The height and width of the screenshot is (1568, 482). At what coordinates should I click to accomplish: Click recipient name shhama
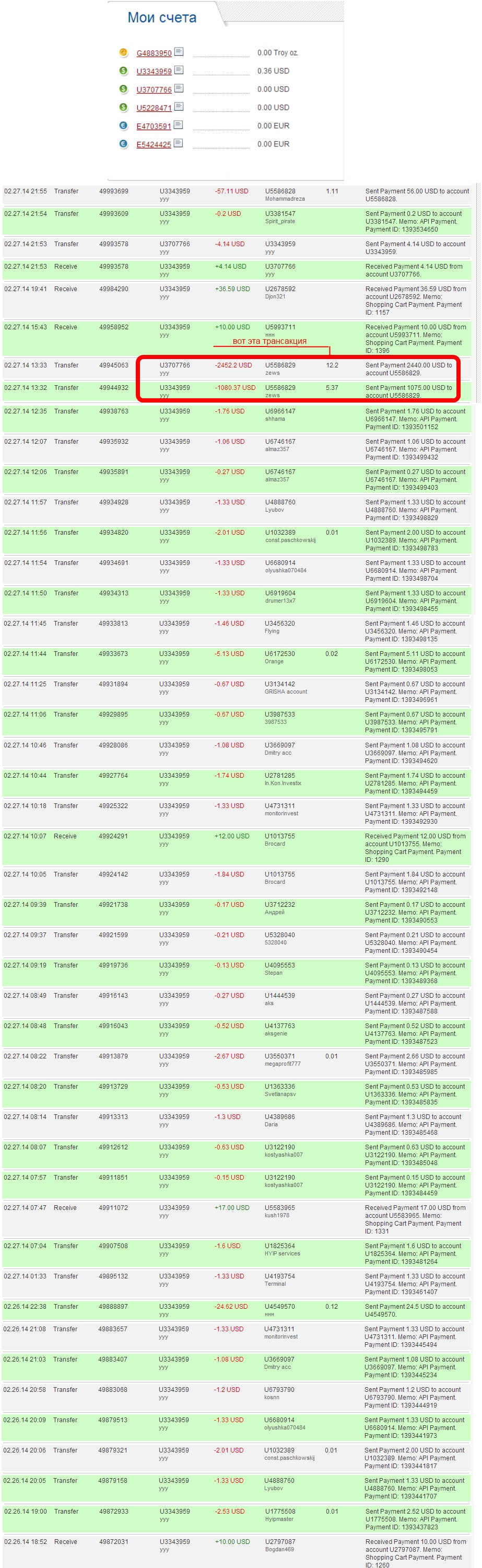pyautogui.click(x=275, y=419)
